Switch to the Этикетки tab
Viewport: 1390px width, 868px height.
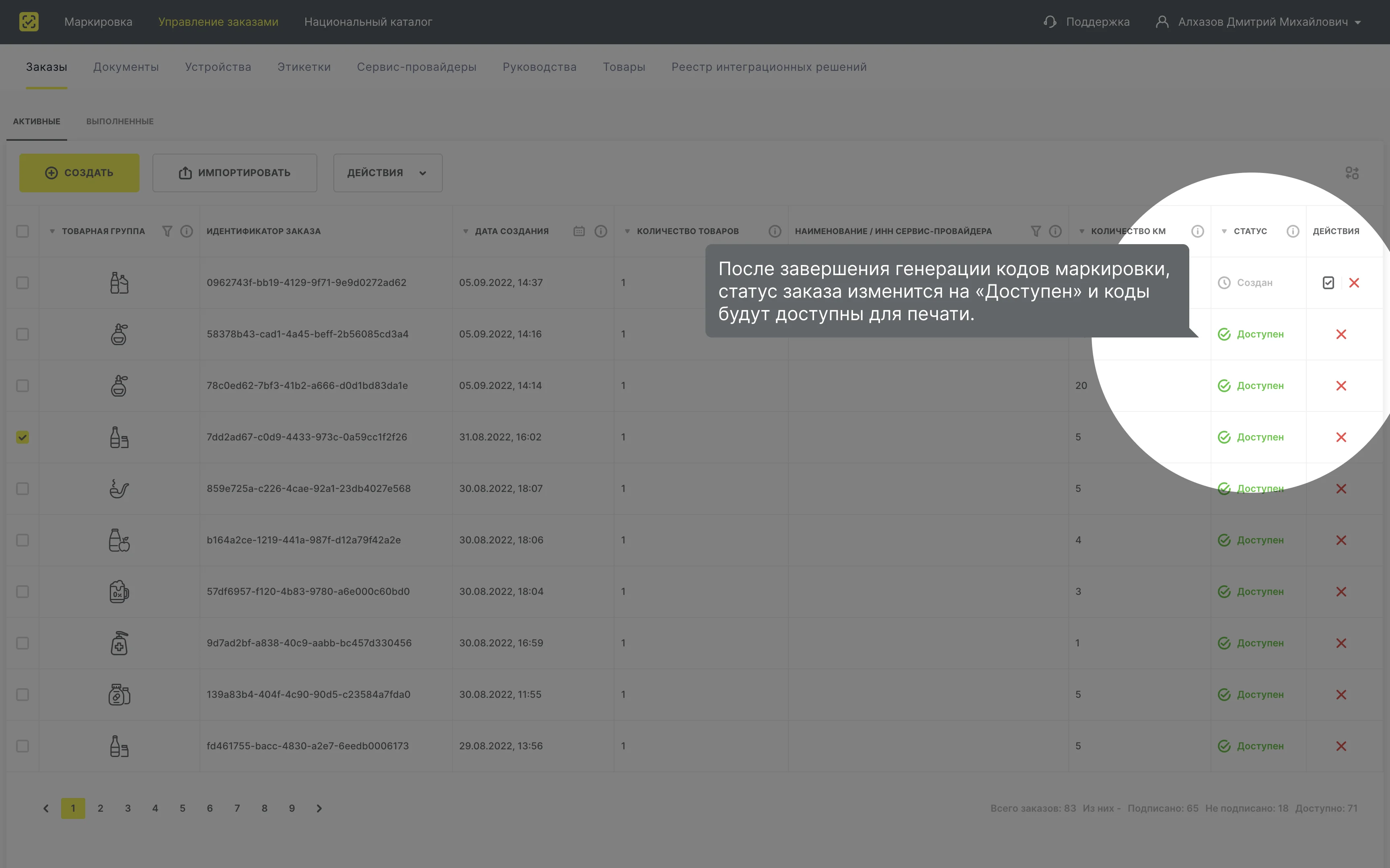click(x=304, y=67)
